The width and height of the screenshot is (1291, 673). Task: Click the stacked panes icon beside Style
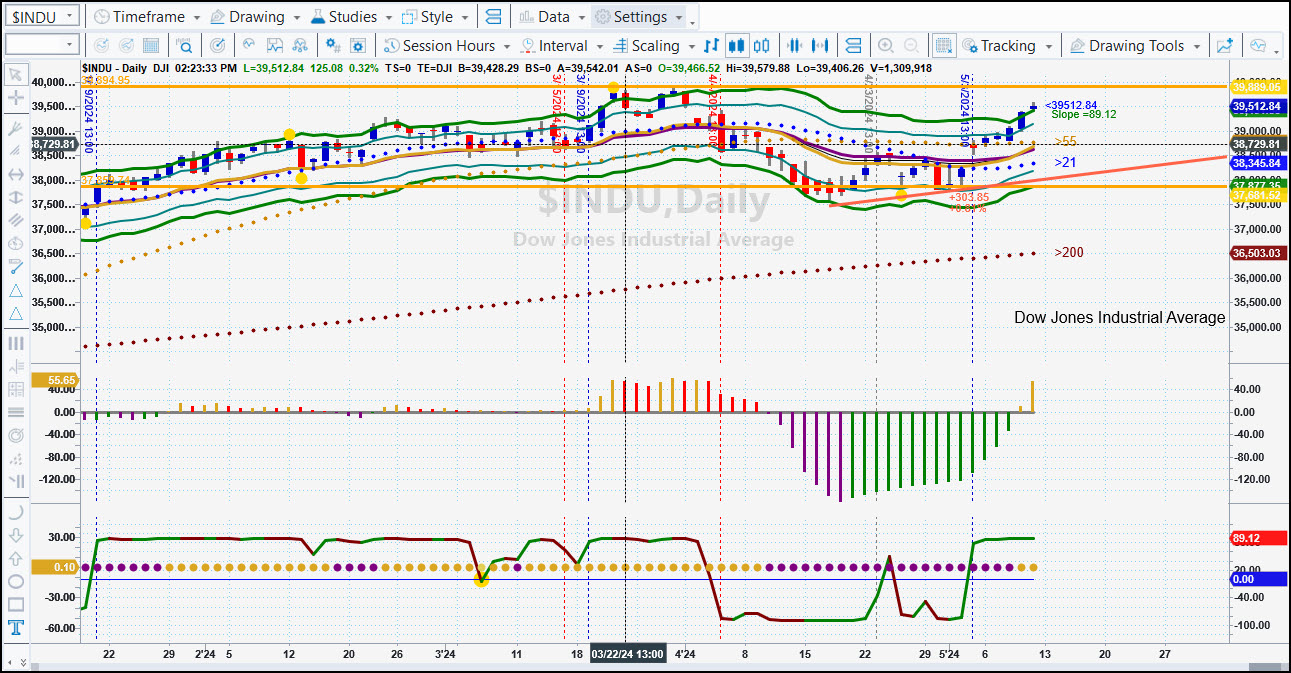[x=492, y=17]
